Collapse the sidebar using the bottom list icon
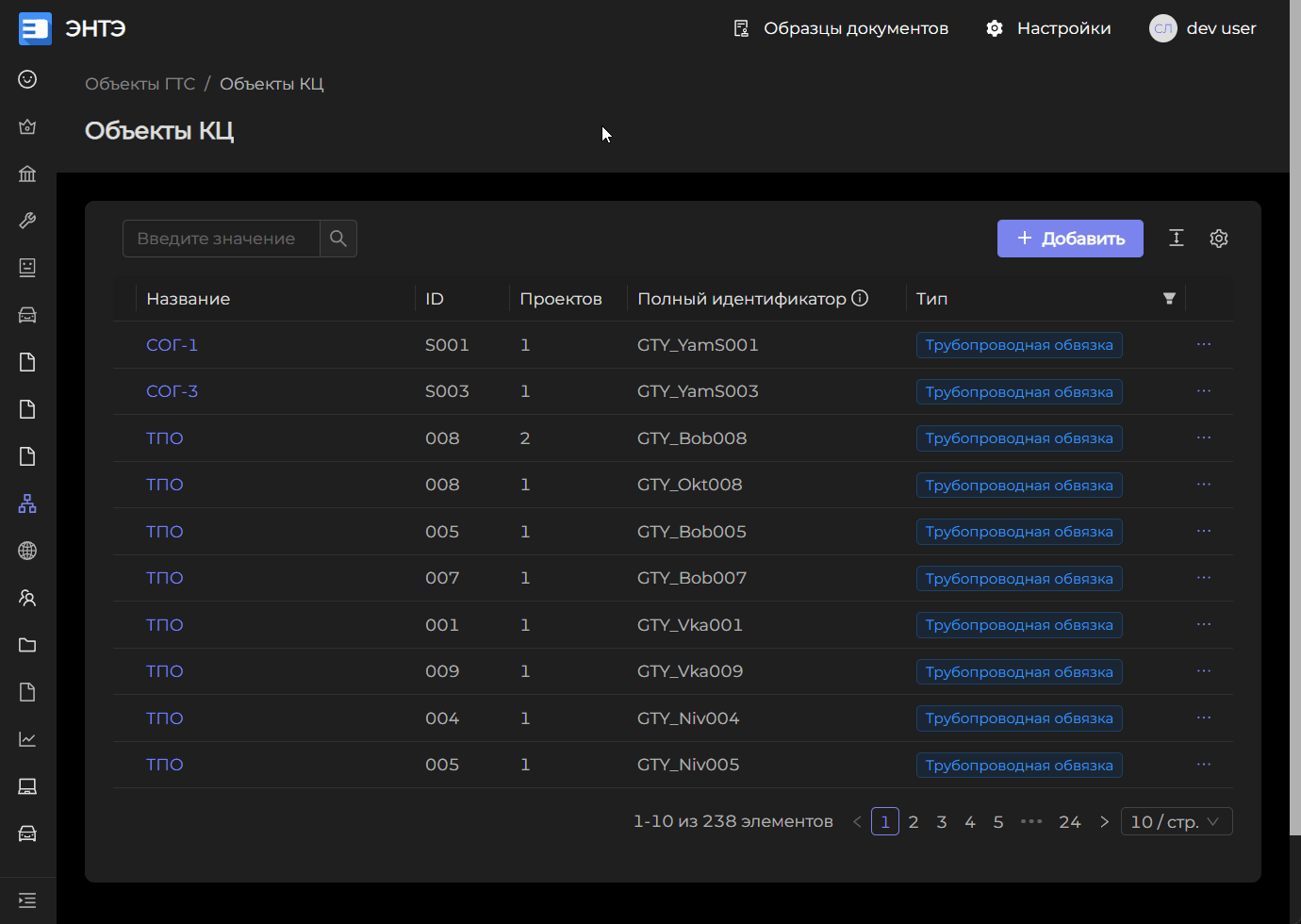The width and height of the screenshot is (1301, 924). pos(27,899)
